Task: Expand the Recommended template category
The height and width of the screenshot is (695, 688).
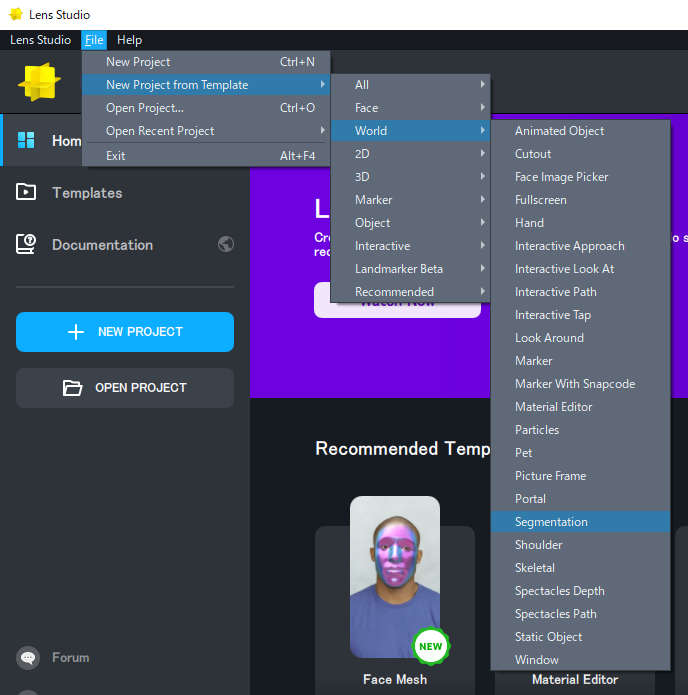Action: point(410,292)
